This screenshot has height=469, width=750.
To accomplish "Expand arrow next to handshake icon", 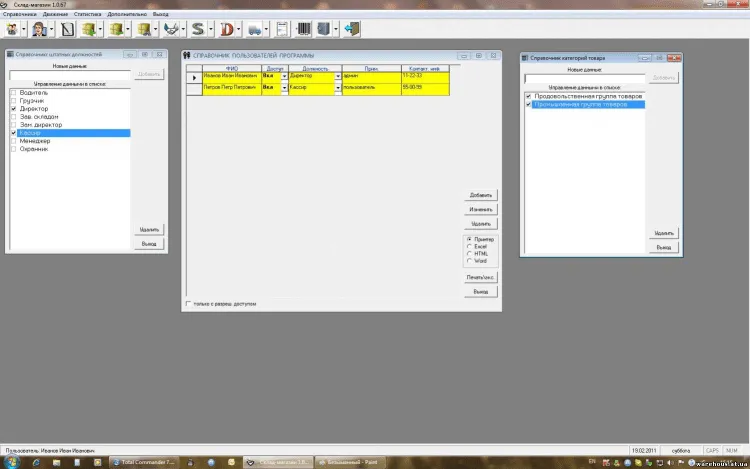I will point(183,29).
